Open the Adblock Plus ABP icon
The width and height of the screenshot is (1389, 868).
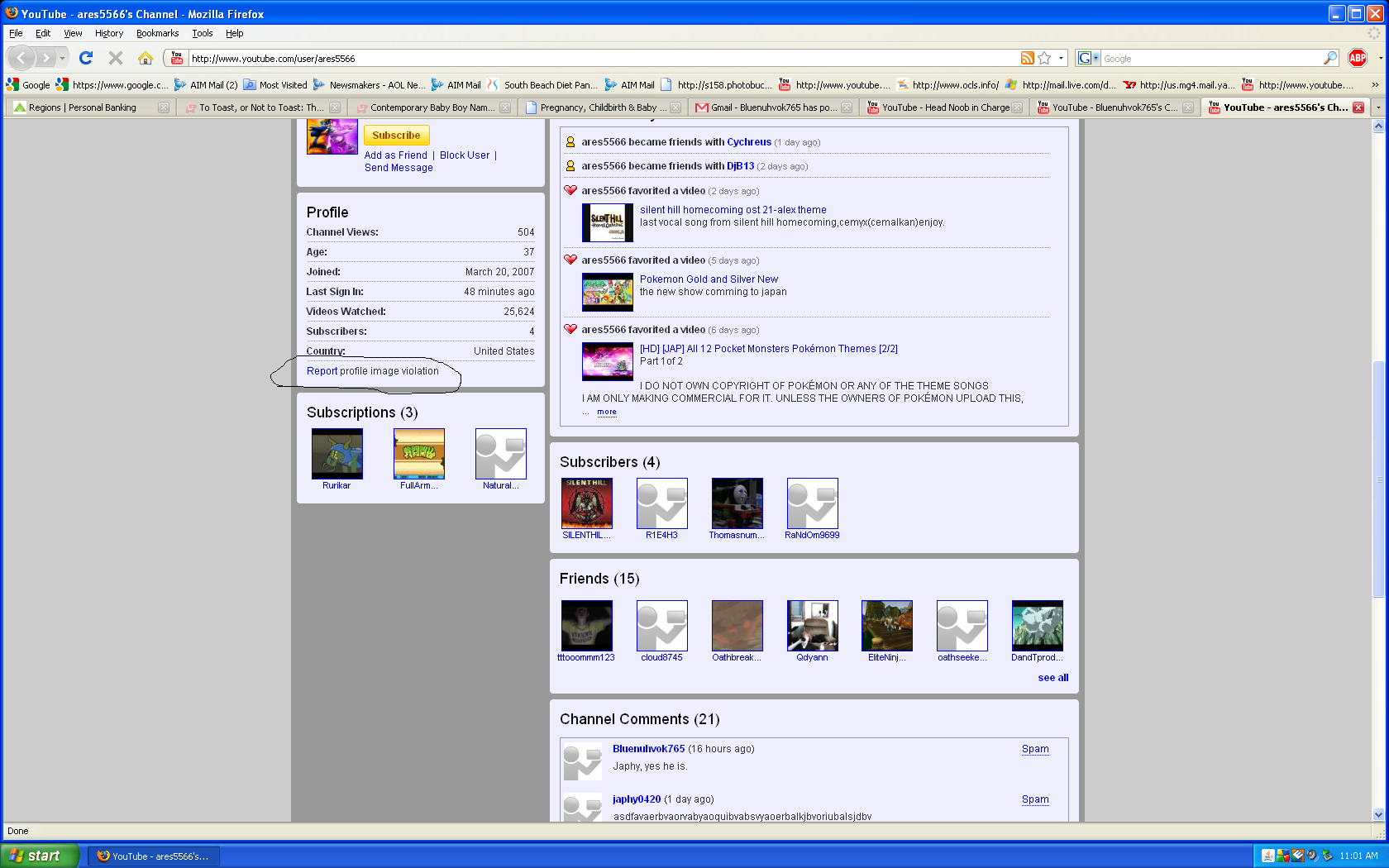point(1358,58)
